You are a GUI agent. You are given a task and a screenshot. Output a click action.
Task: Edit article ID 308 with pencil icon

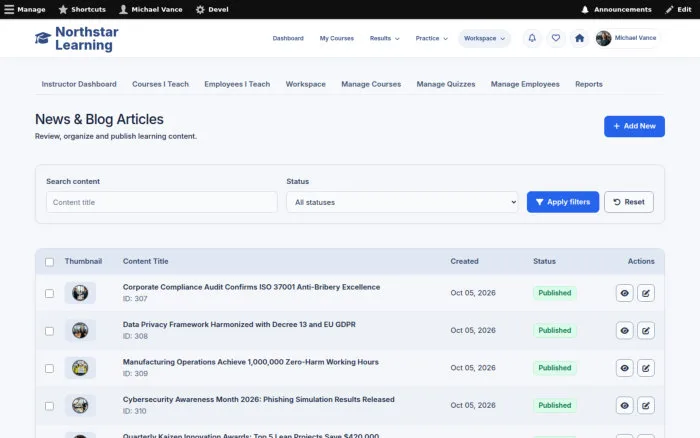point(646,331)
